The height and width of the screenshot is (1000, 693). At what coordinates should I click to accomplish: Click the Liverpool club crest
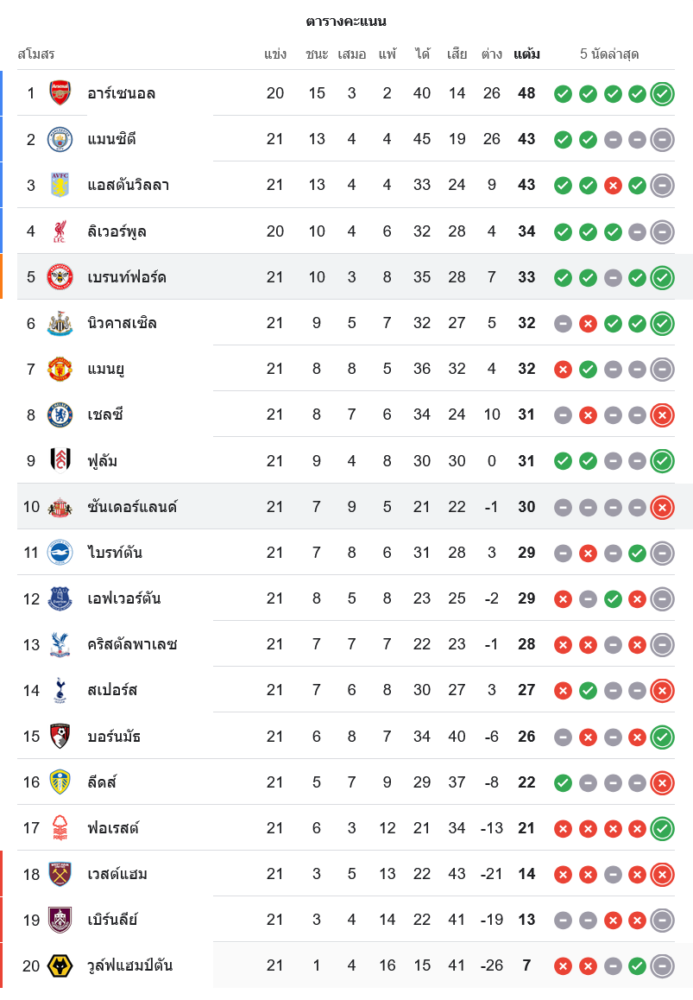[61, 231]
